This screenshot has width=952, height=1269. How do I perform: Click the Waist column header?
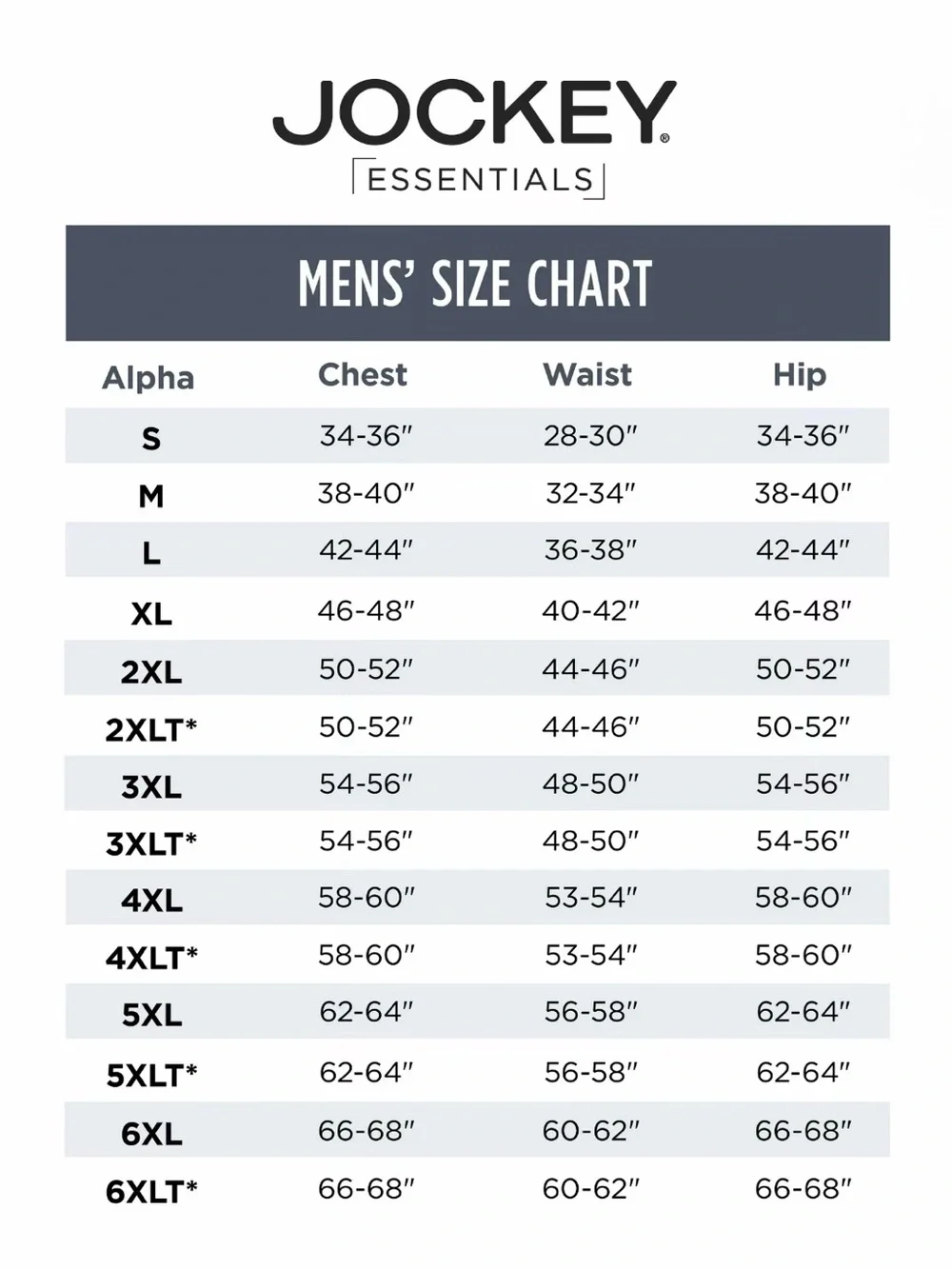pos(587,374)
